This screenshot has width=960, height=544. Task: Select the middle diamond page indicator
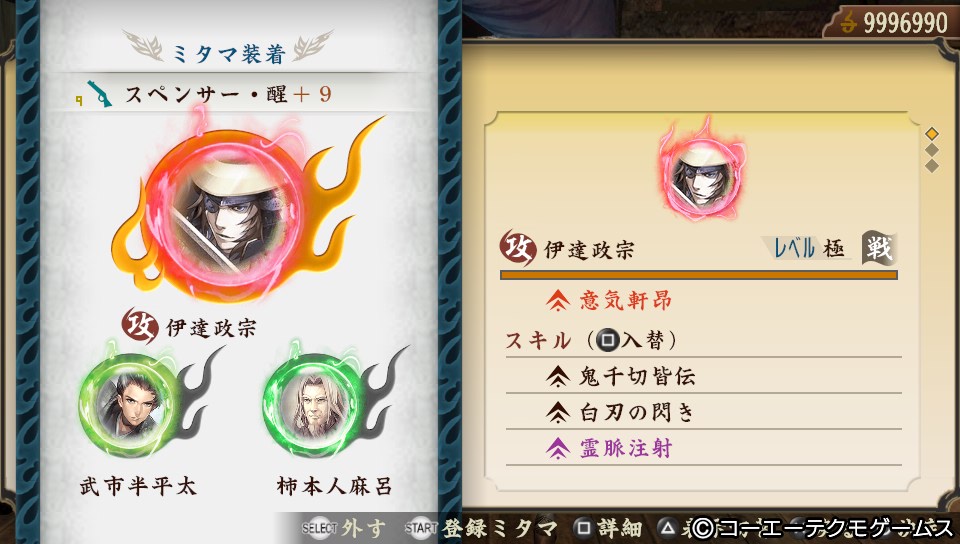click(x=932, y=150)
